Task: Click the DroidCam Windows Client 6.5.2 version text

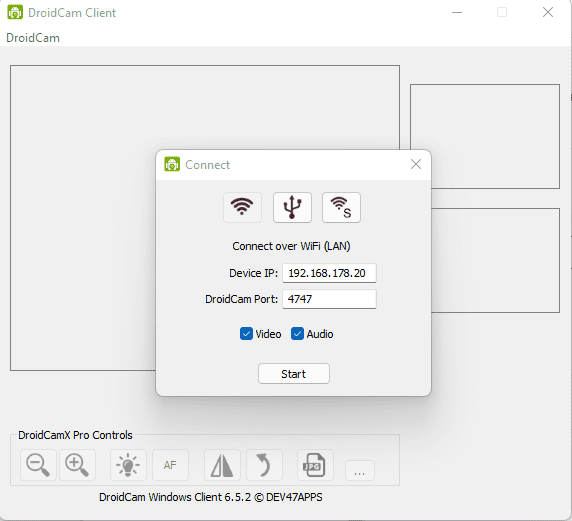Action: pos(211,497)
